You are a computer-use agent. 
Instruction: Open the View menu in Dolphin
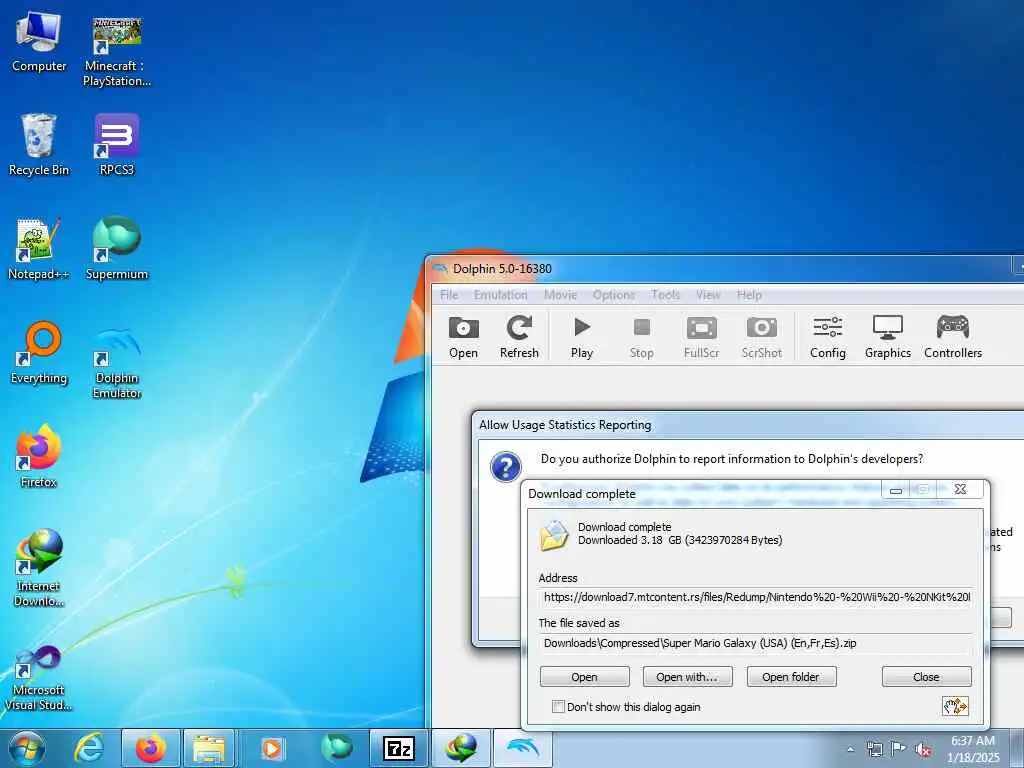(x=708, y=295)
